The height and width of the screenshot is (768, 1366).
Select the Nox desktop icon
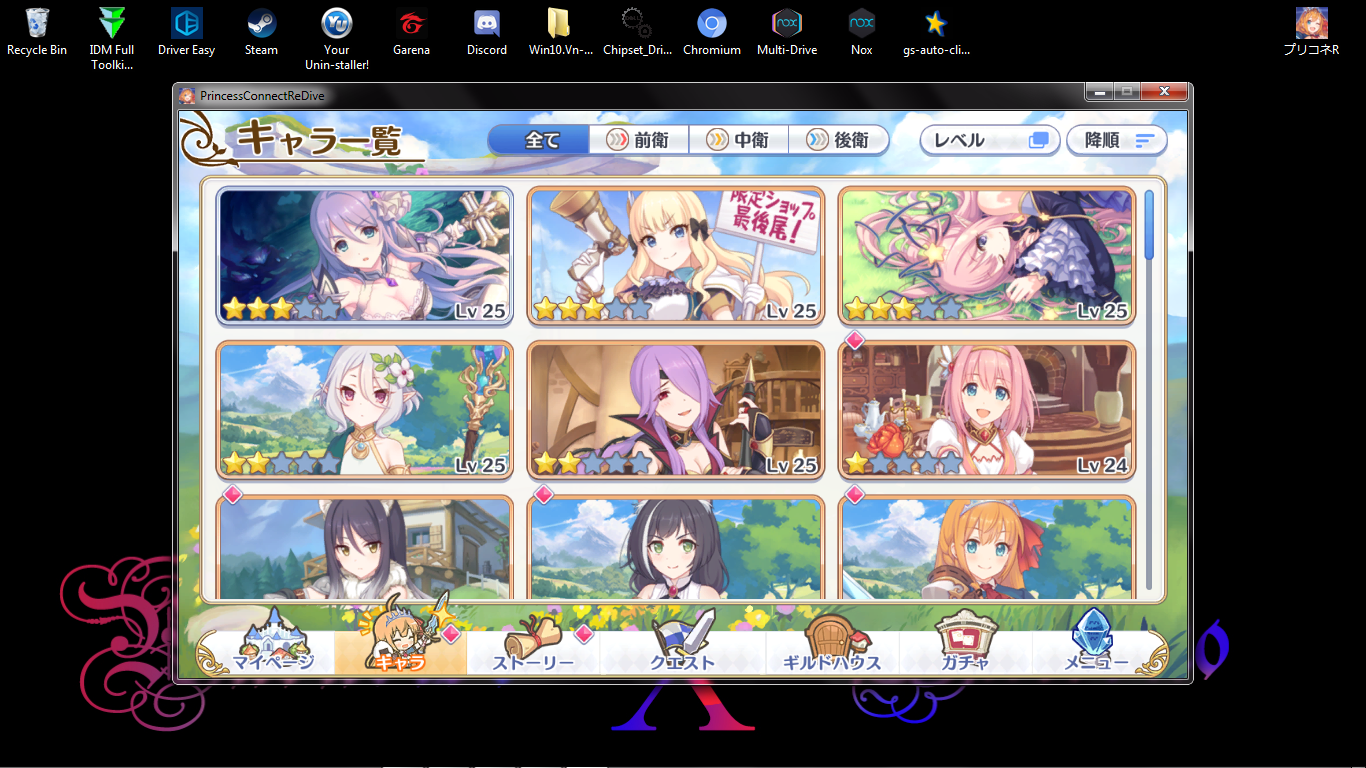click(862, 32)
